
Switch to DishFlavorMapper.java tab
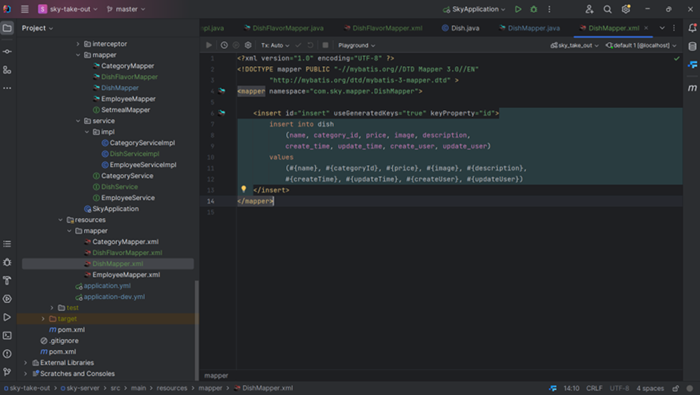click(283, 28)
